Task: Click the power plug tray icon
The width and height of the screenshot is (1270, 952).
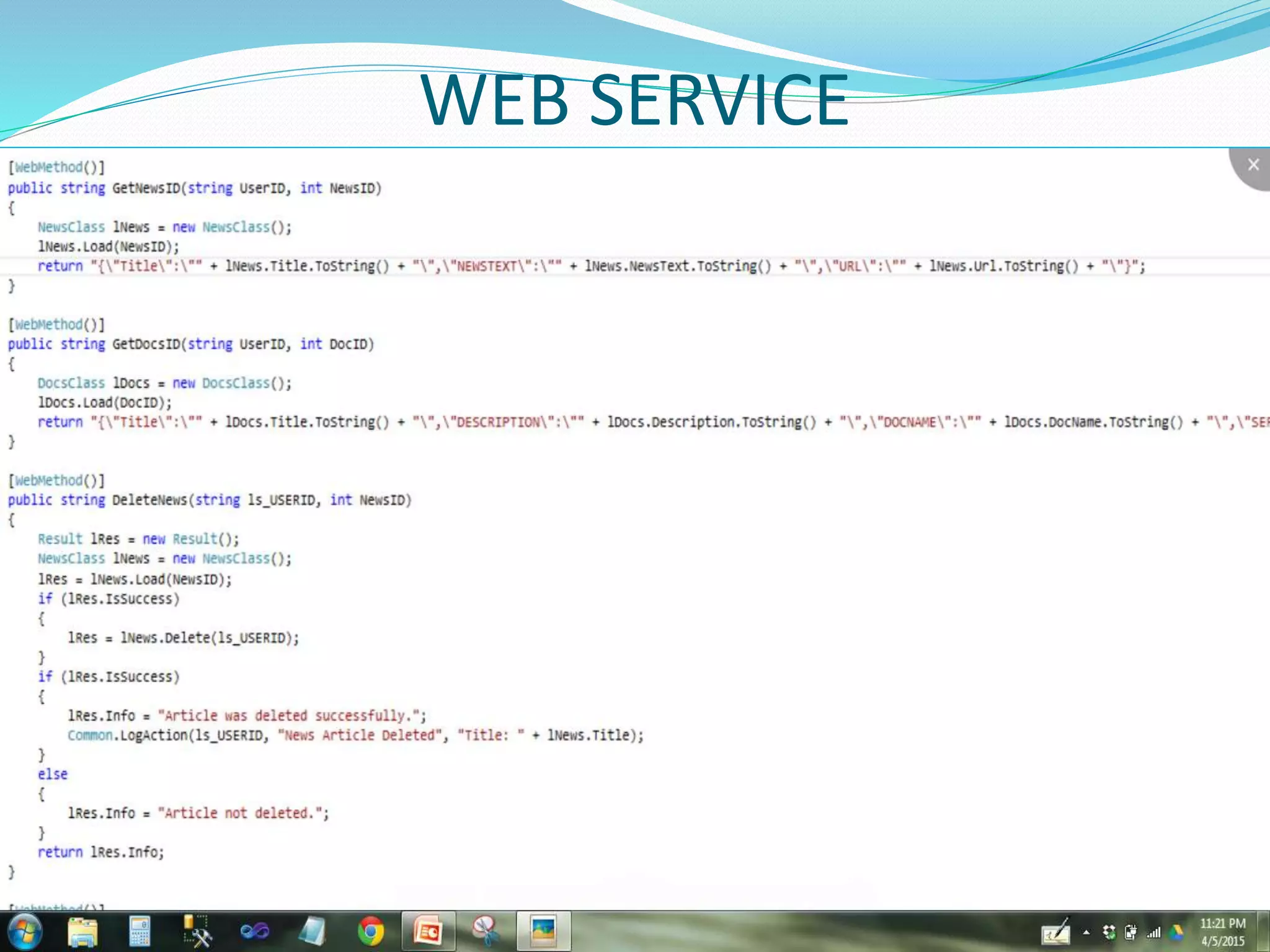Action: coord(1131,932)
